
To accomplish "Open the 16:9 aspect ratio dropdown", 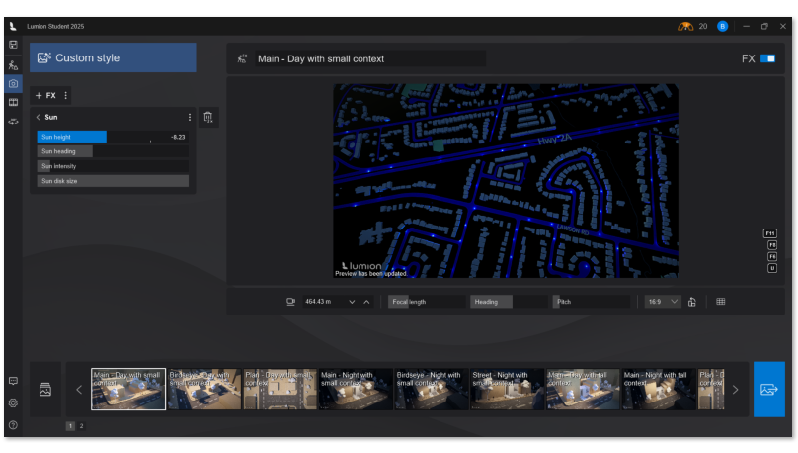I will (663, 301).
